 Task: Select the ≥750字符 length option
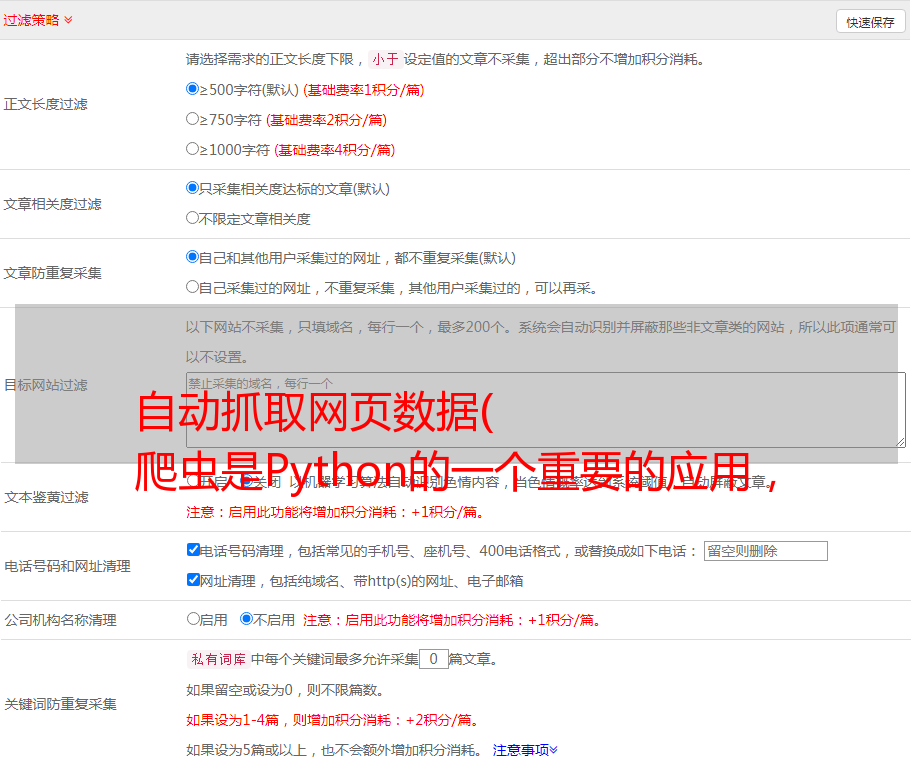192,119
